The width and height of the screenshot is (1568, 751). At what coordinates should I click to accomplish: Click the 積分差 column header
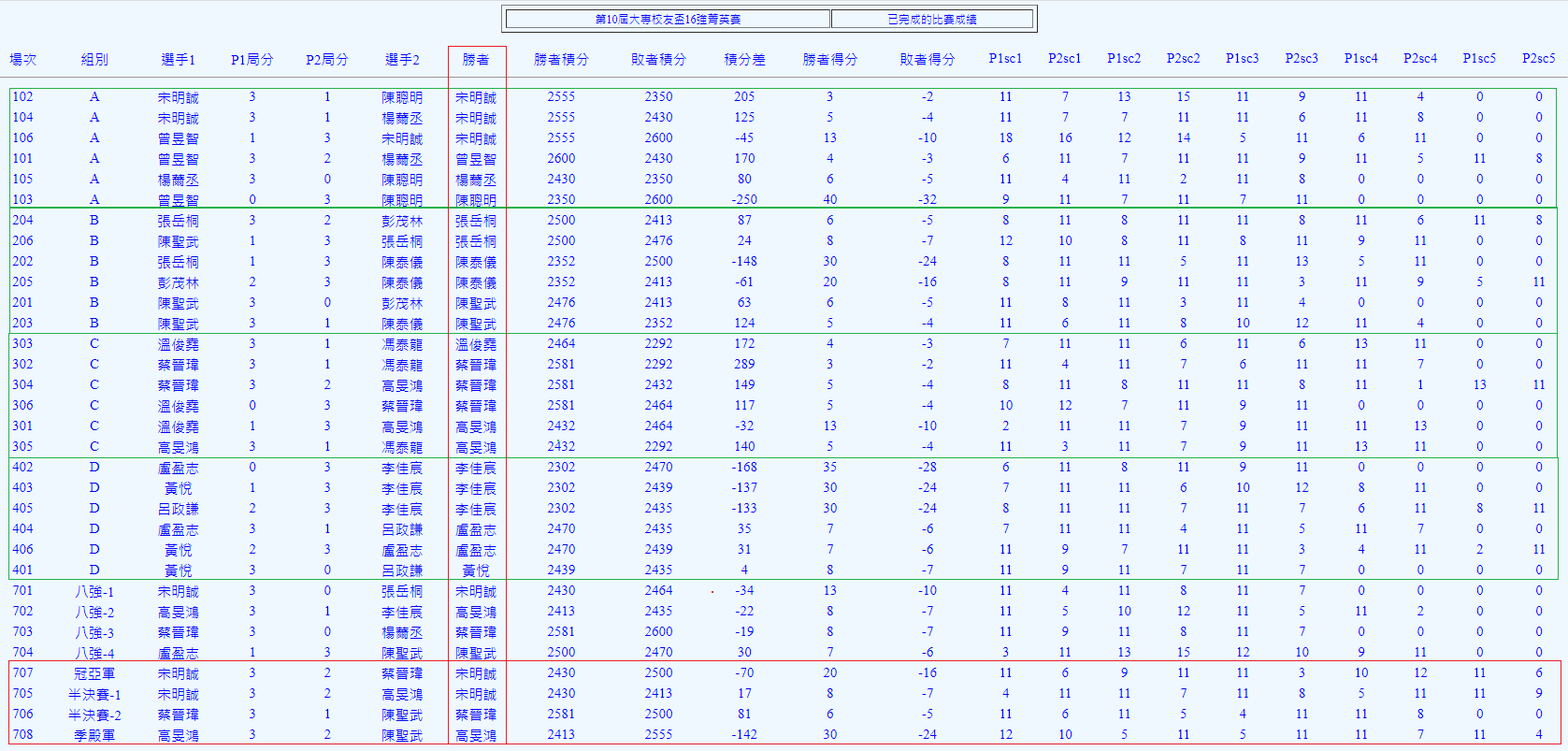744,59
